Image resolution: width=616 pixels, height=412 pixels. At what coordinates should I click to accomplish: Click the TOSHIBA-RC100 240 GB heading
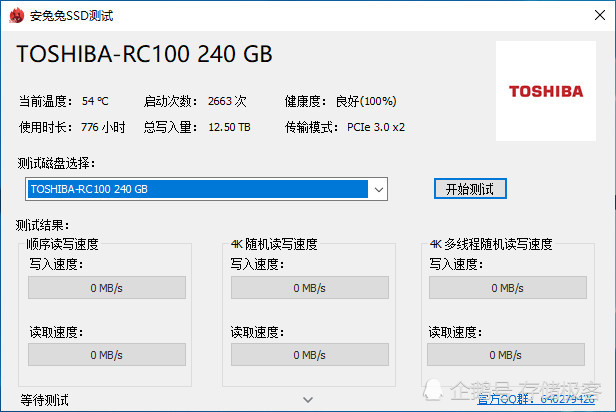(x=144, y=54)
